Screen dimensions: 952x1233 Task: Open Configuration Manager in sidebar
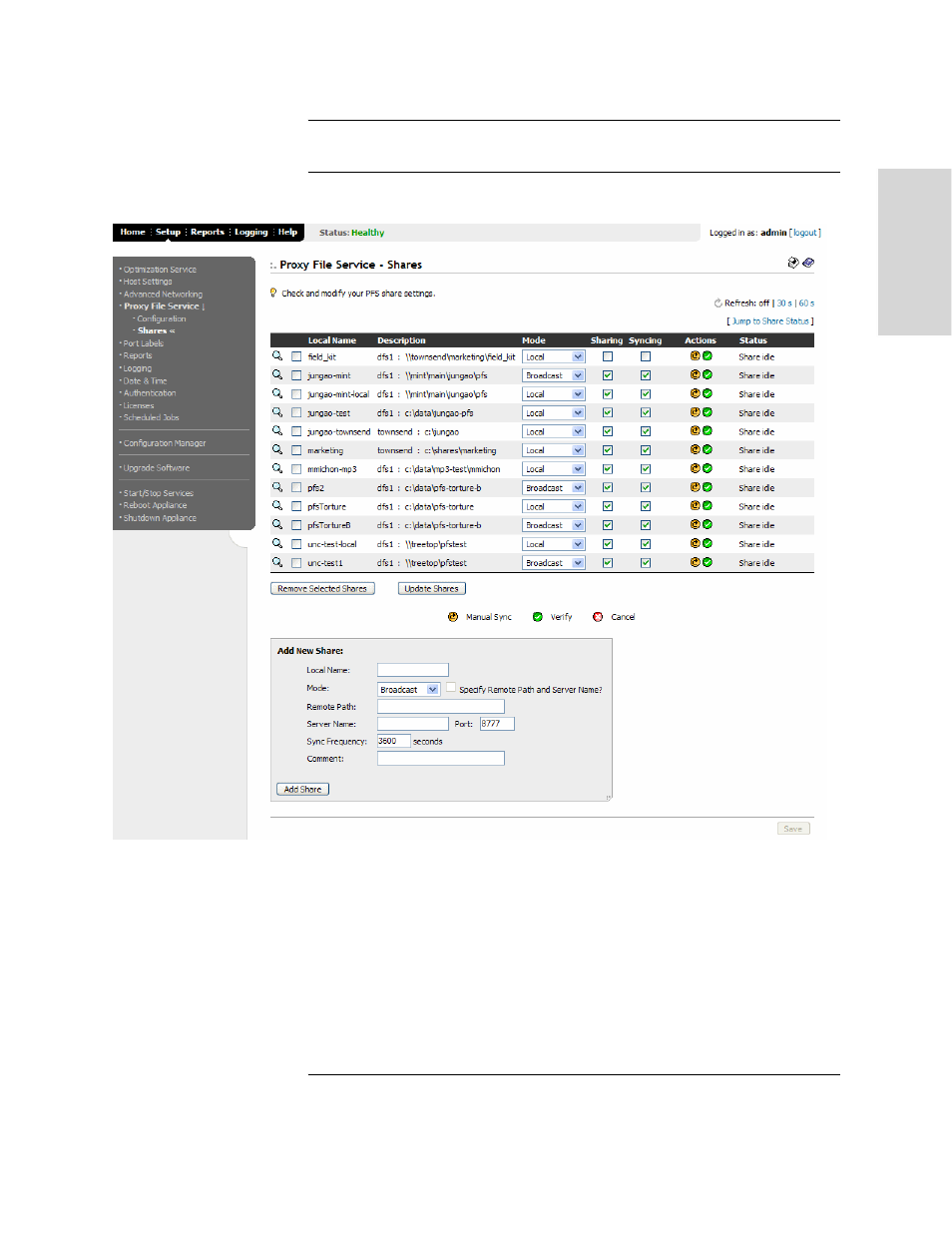[x=165, y=443]
